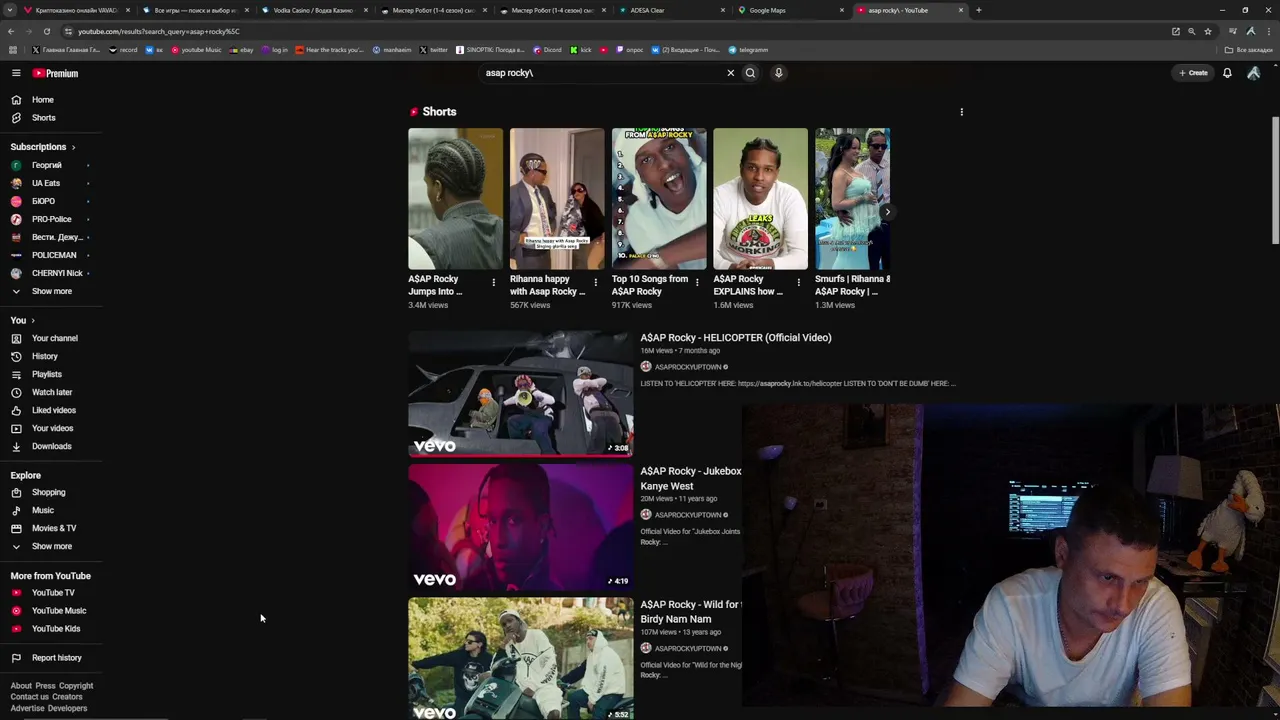Switch to the ADESA Clear browser tab
Image resolution: width=1280 pixels, height=720 pixels.
click(x=672, y=10)
